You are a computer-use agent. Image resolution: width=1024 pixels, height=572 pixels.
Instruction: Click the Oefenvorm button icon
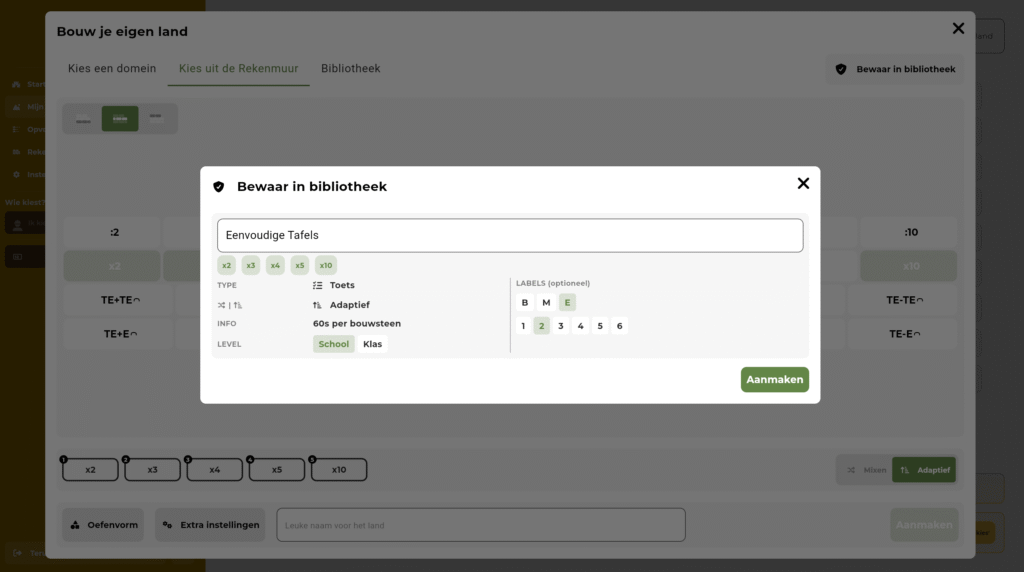[76, 525]
